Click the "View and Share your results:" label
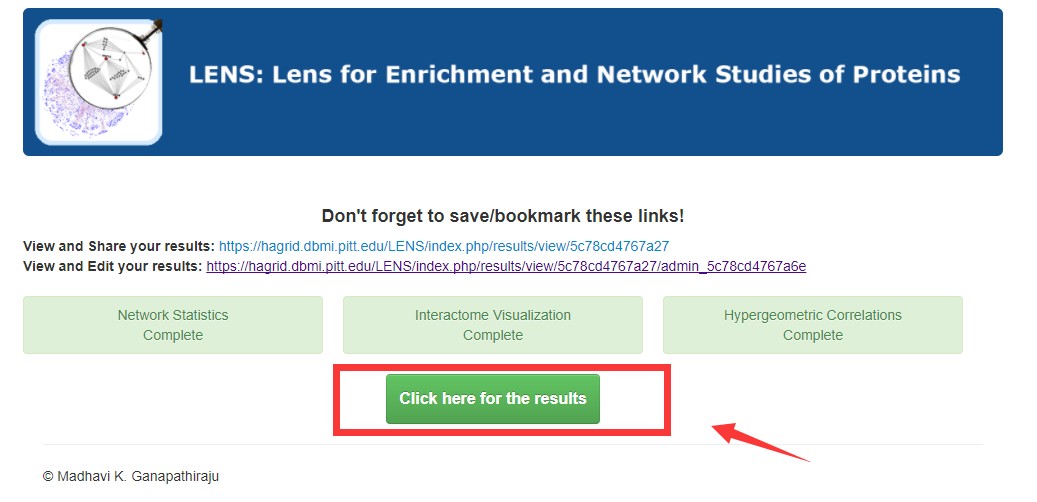 (119, 246)
